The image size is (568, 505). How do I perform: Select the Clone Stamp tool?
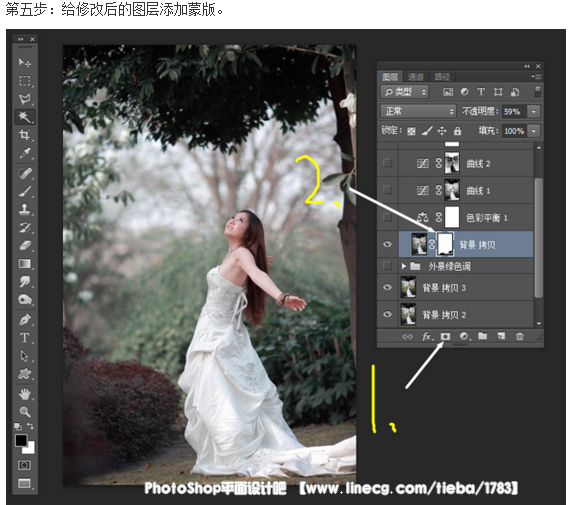(x=25, y=209)
